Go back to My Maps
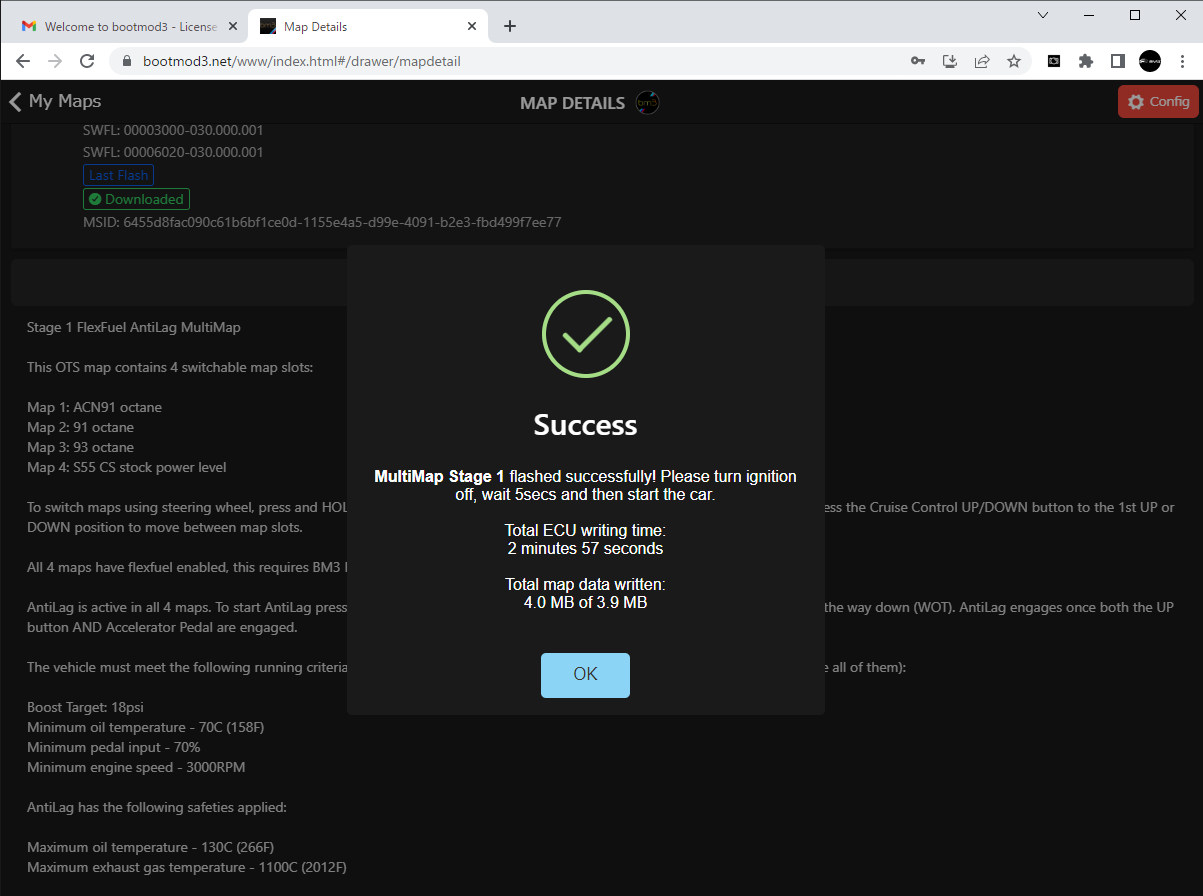The width and height of the screenshot is (1203, 896). click(55, 101)
